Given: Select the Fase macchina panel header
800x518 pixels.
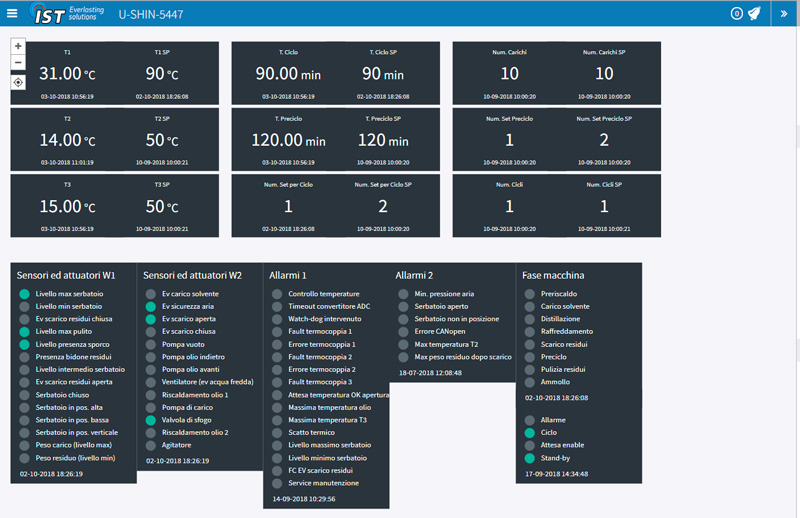Looking at the screenshot, I should [x=555, y=274].
